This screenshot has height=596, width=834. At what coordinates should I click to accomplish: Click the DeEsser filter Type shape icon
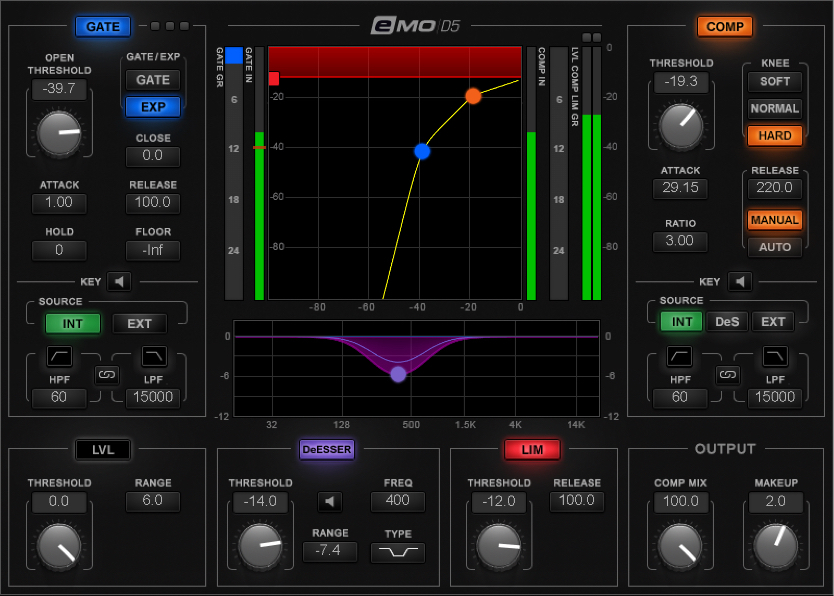pyautogui.click(x=398, y=552)
